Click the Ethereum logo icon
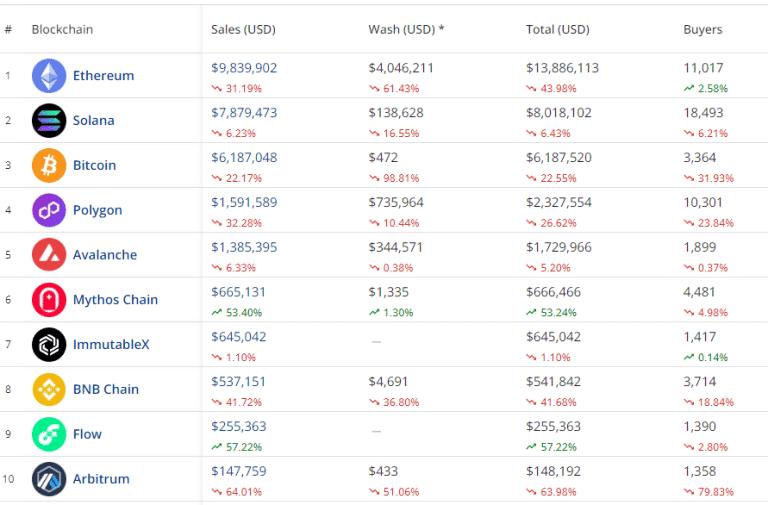Screen dimensions: 768x505 49,76
